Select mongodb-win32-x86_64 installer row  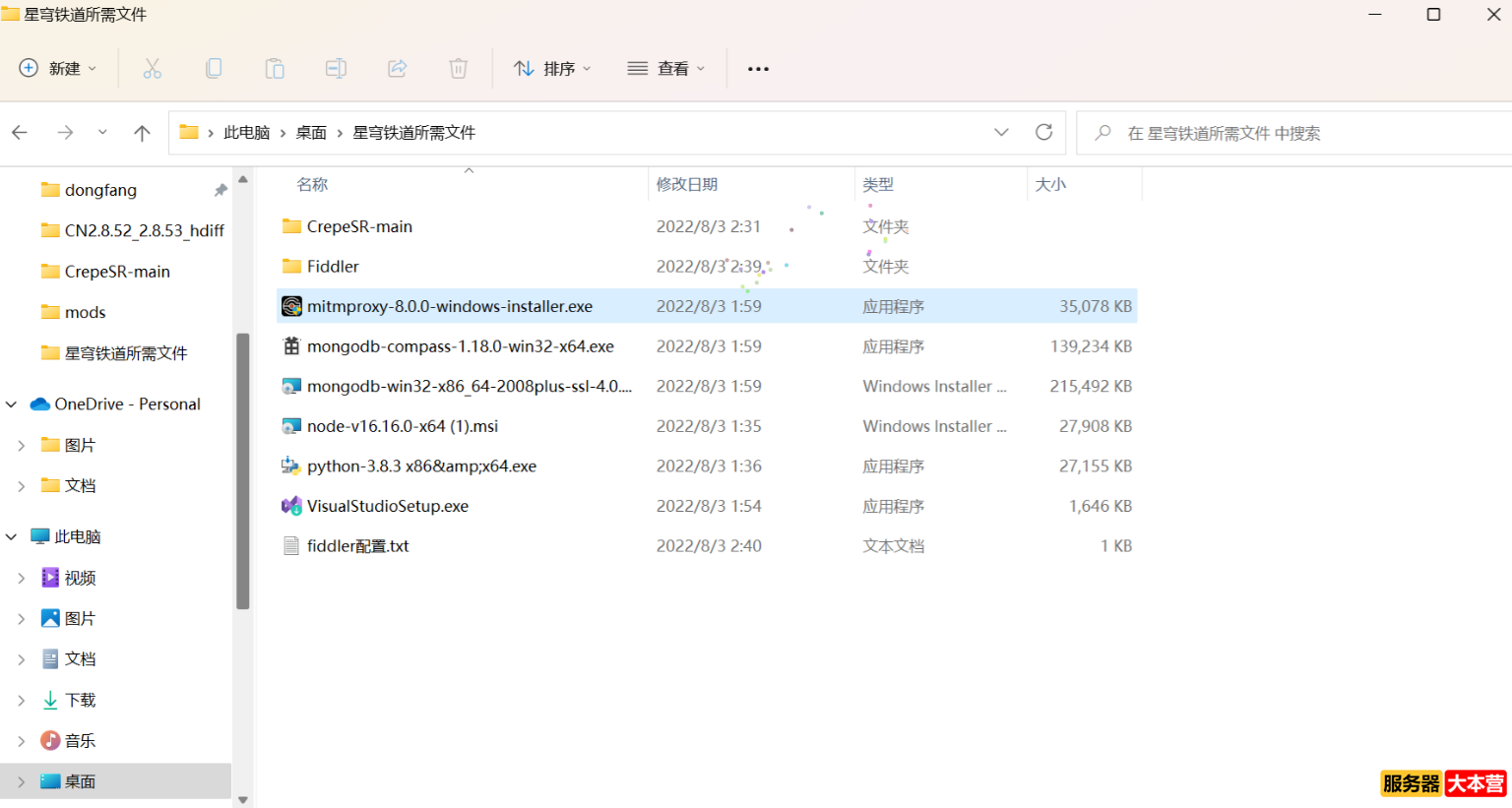707,386
